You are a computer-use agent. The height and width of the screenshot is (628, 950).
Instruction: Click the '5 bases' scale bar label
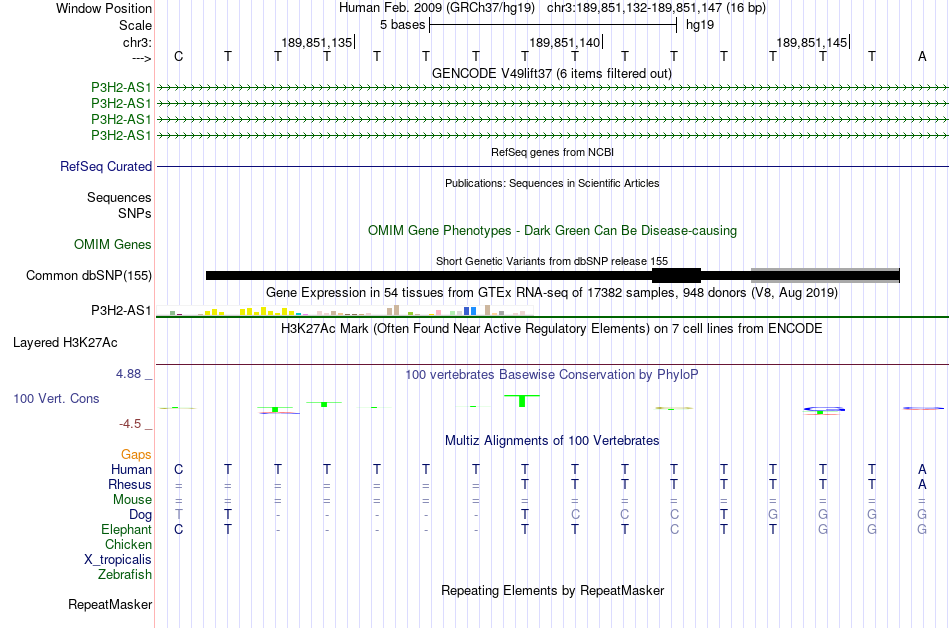click(402, 25)
